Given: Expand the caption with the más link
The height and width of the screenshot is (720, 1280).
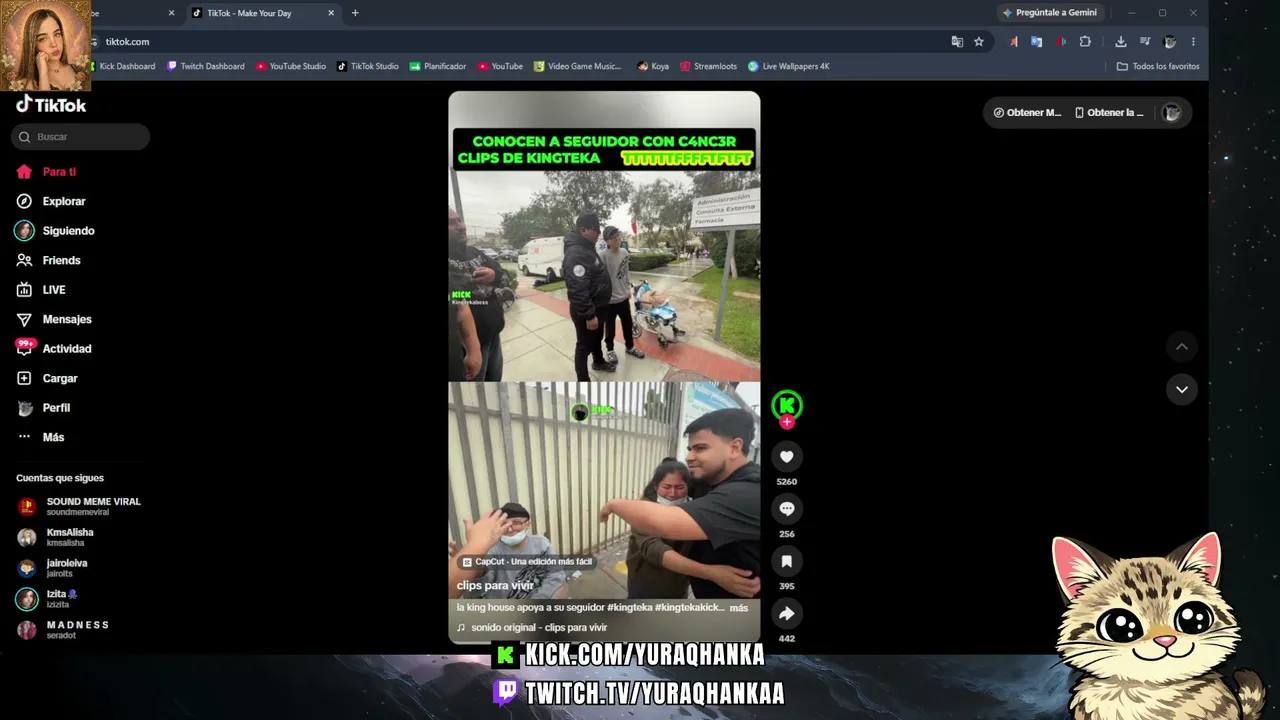Looking at the screenshot, I should [x=739, y=608].
